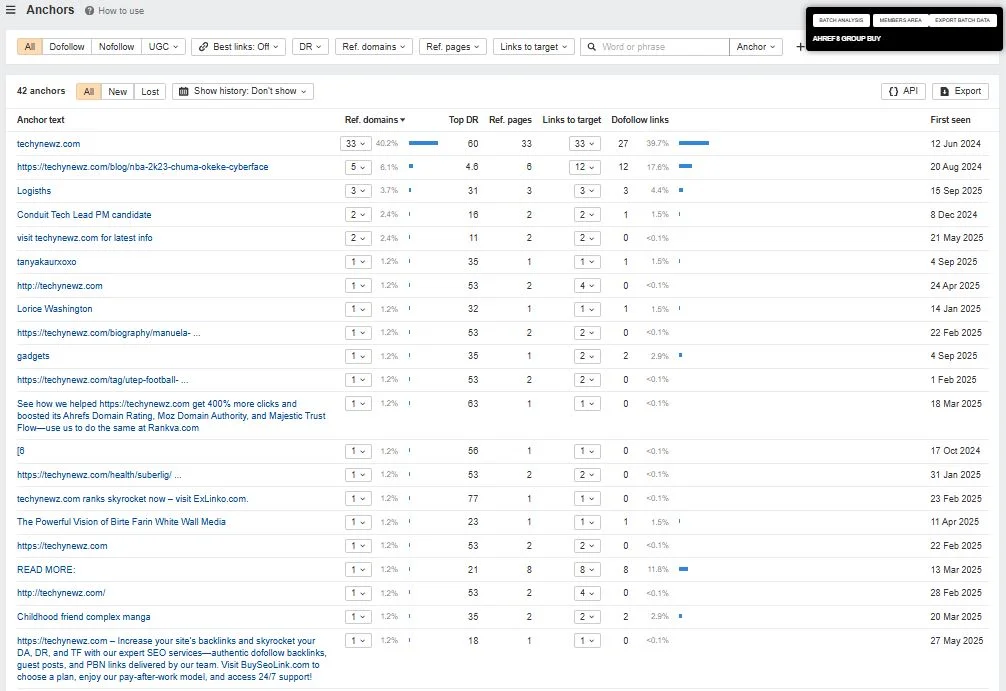Image resolution: width=1006 pixels, height=691 pixels.
Task: Expand ref. domains 33 for techynewz.com
Action: pyautogui.click(x=355, y=144)
